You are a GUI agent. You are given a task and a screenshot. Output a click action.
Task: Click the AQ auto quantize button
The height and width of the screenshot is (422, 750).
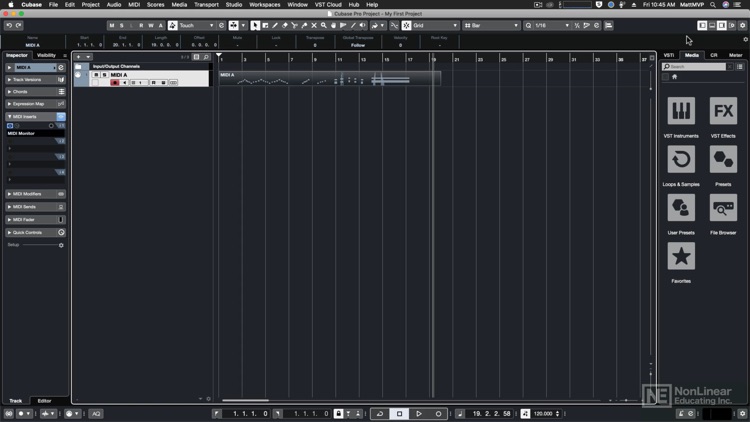[96, 413]
